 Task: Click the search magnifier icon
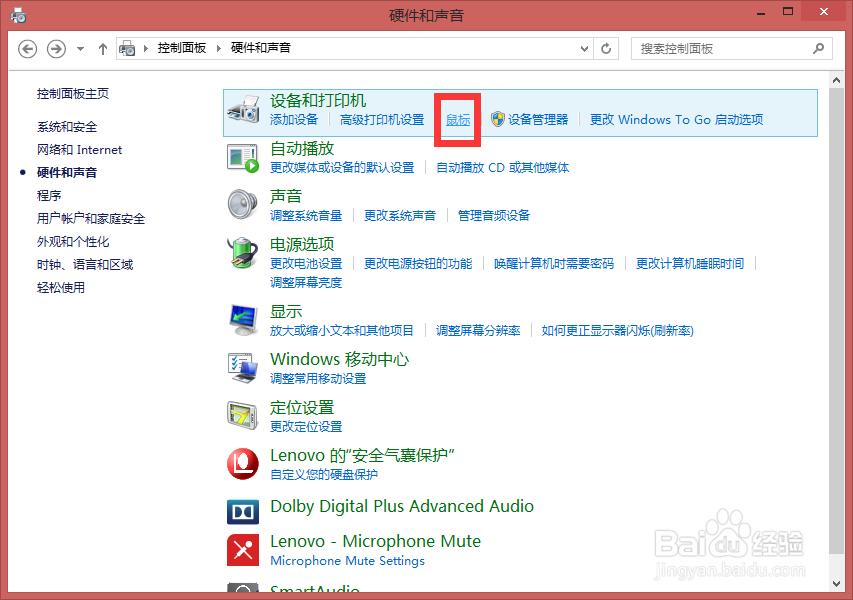[818, 48]
